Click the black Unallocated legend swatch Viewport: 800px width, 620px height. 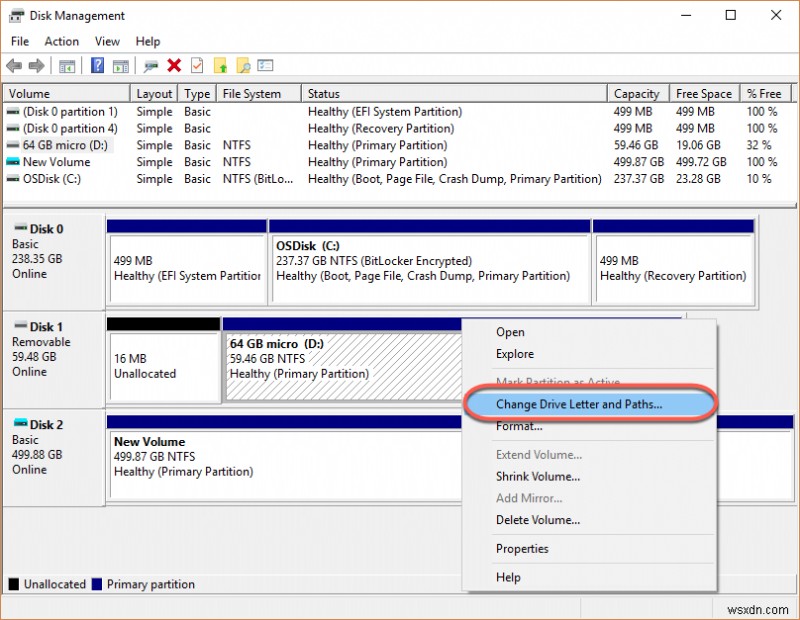point(14,584)
